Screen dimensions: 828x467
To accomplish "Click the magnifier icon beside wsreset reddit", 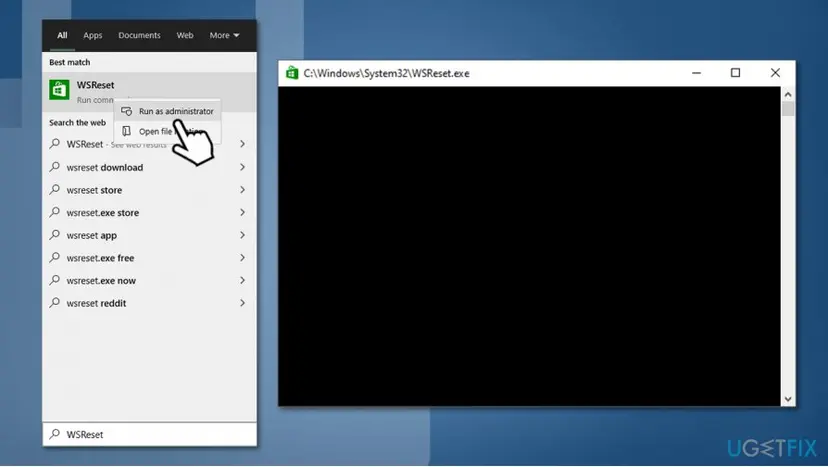I will click(x=54, y=303).
